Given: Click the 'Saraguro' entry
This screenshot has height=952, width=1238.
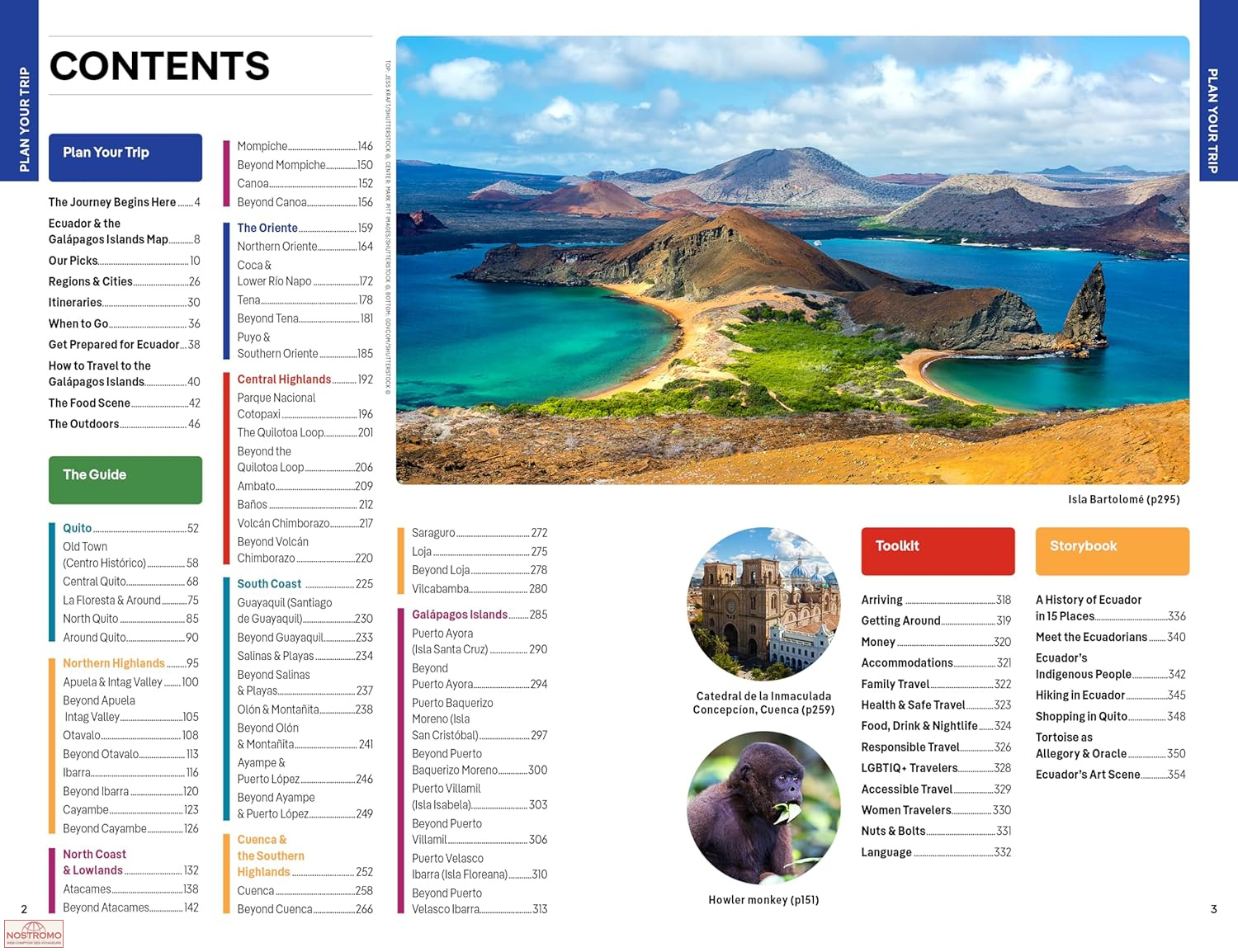Looking at the screenshot, I should click(480, 533).
